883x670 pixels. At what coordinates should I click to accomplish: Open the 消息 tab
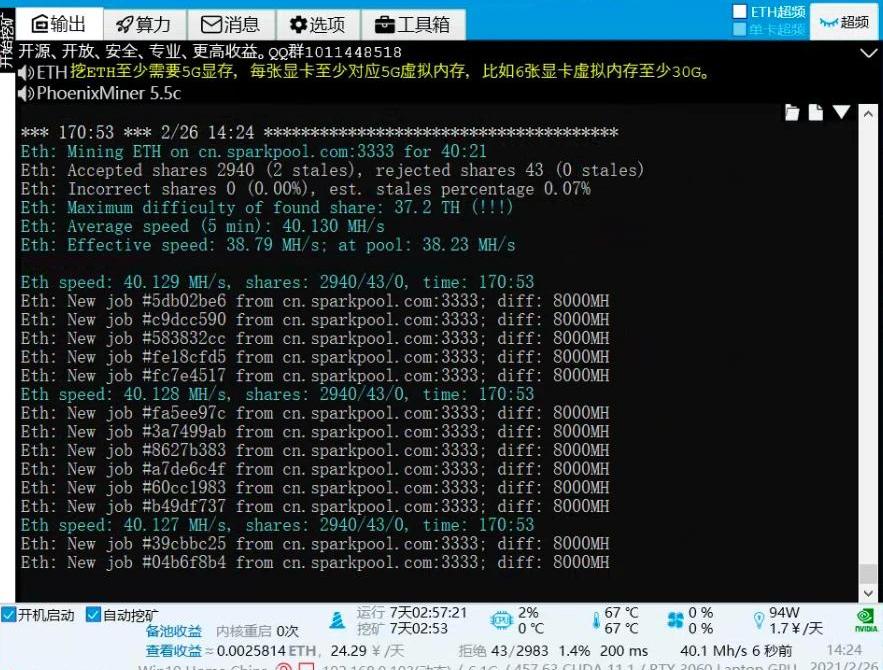[x=231, y=24]
